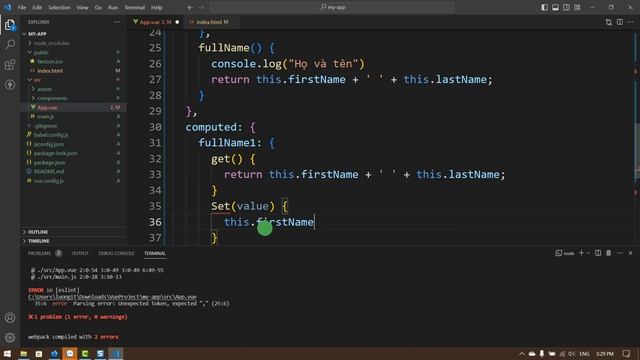This screenshot has height=360, width=640.
Task: Select the Terminal panel tab
Action: pyautogui.click(x=155, y=253)
